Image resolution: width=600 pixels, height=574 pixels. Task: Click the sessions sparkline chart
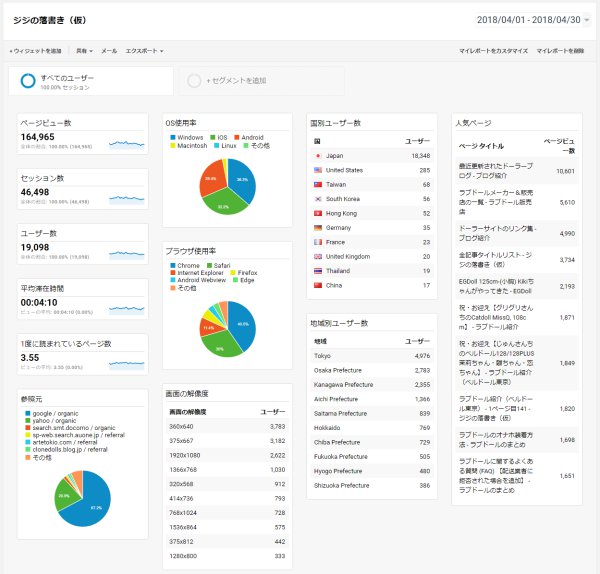point(127,199)
